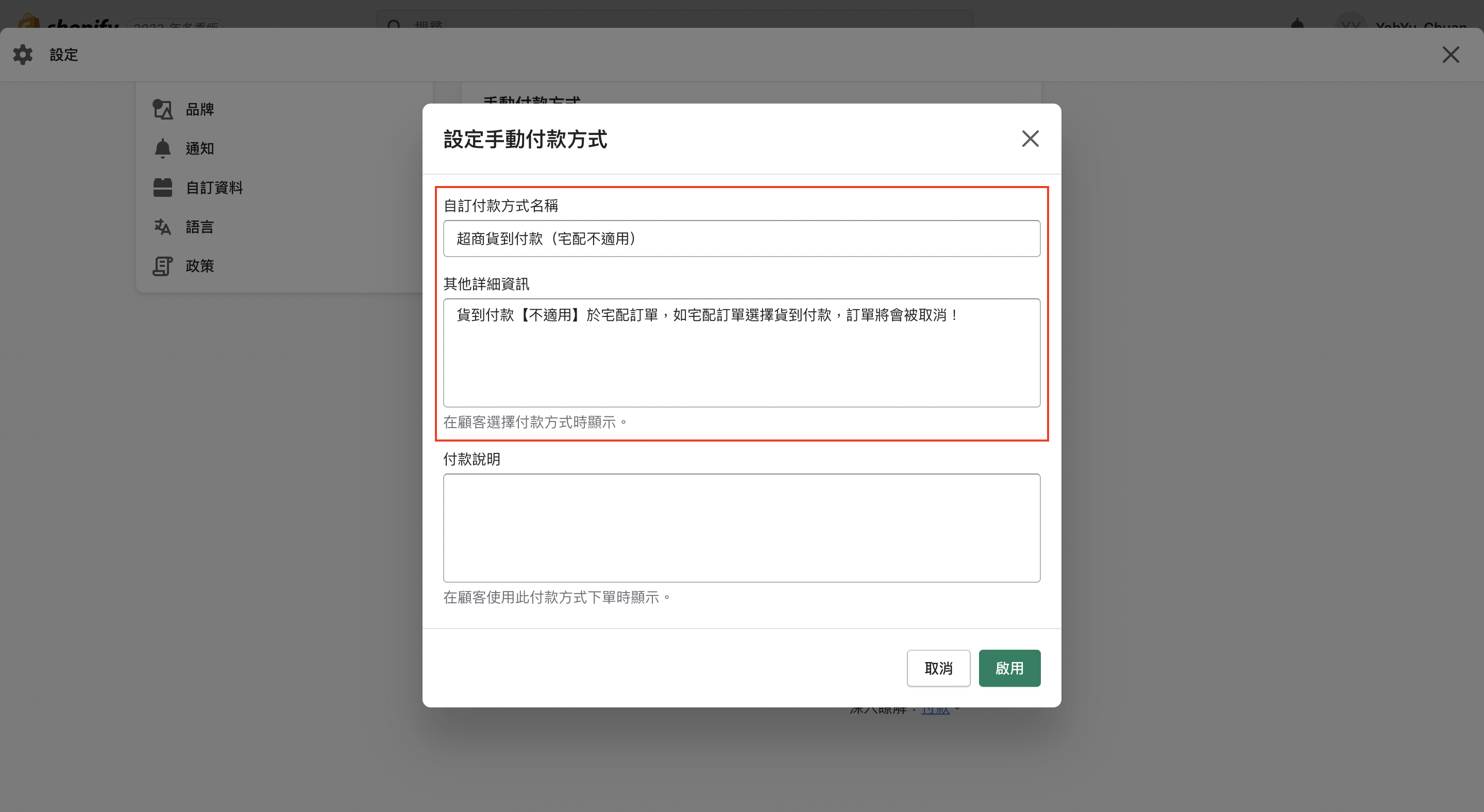Click the 語言 translate icon
1484x812 pixels.
coord(162,227)
